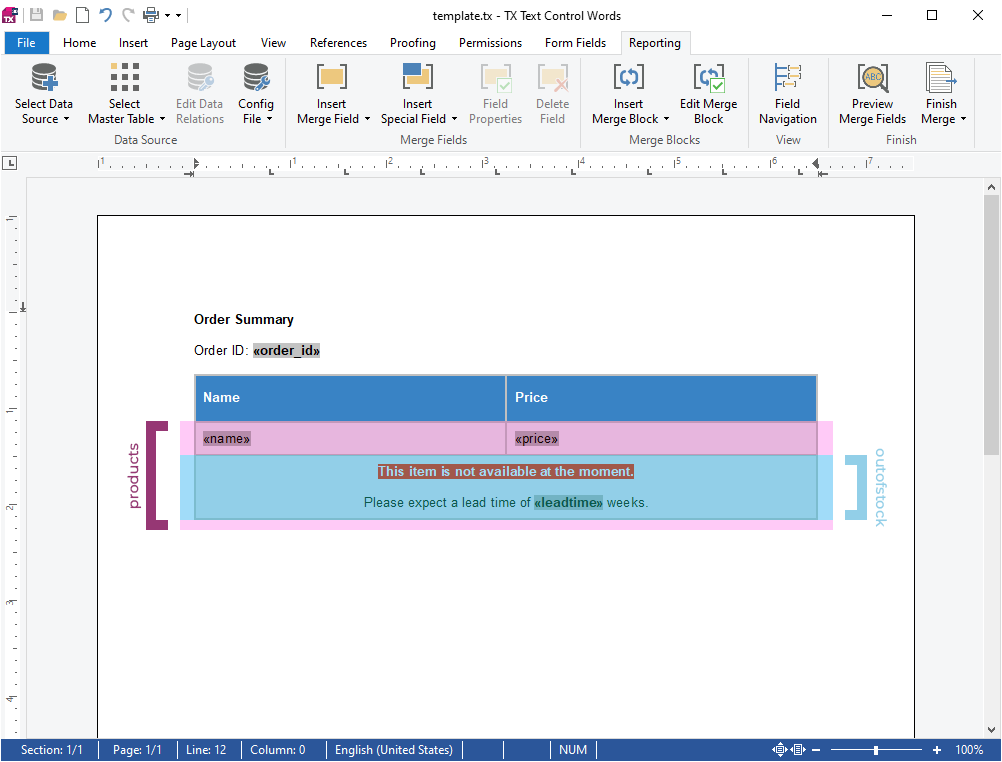
Task: Expand the Config File dropdown arrow
Action: coord(269,119)
